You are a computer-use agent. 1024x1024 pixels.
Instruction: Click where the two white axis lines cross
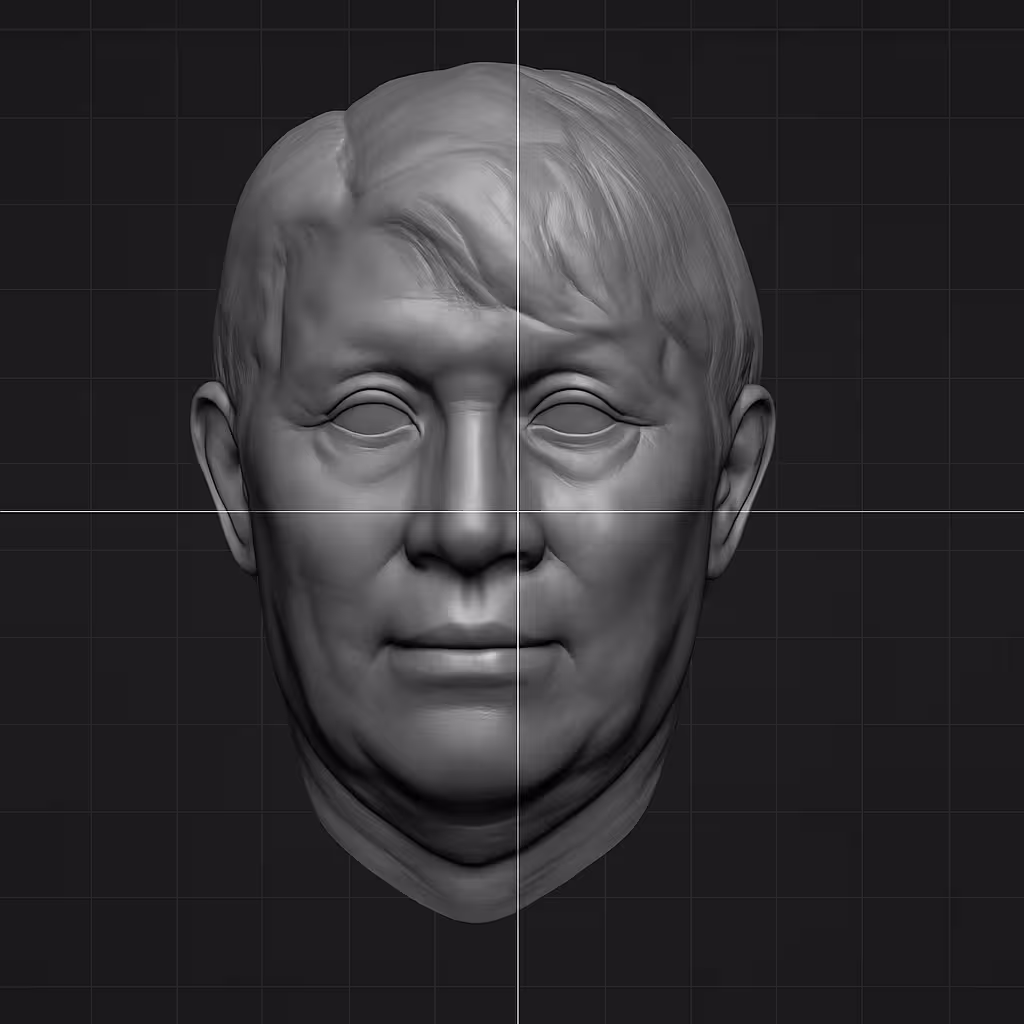[518, 511]
